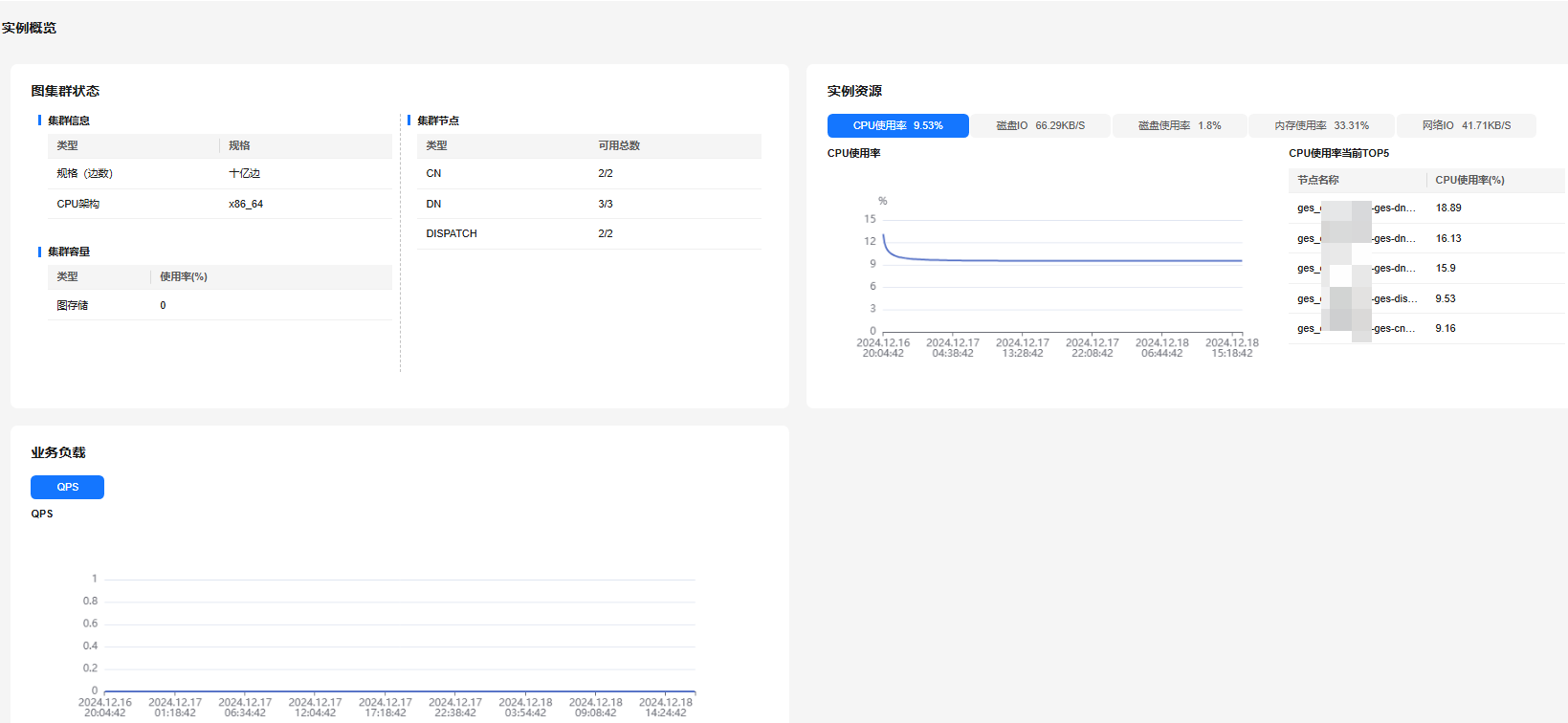Click the 业务负载 panel title
This screenshot has height=723, width=1568.
tap(58, 452)
